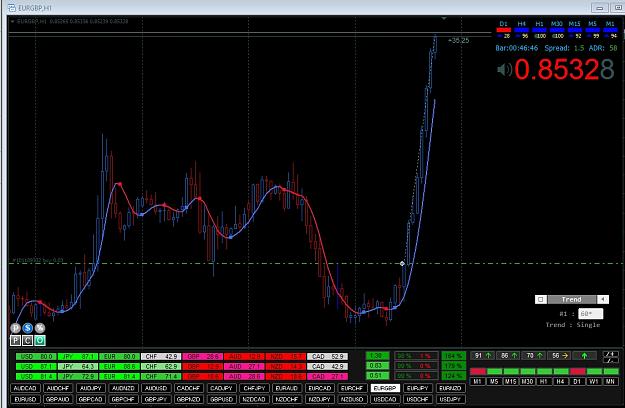Select the USDCHF pair

(417, 399)
